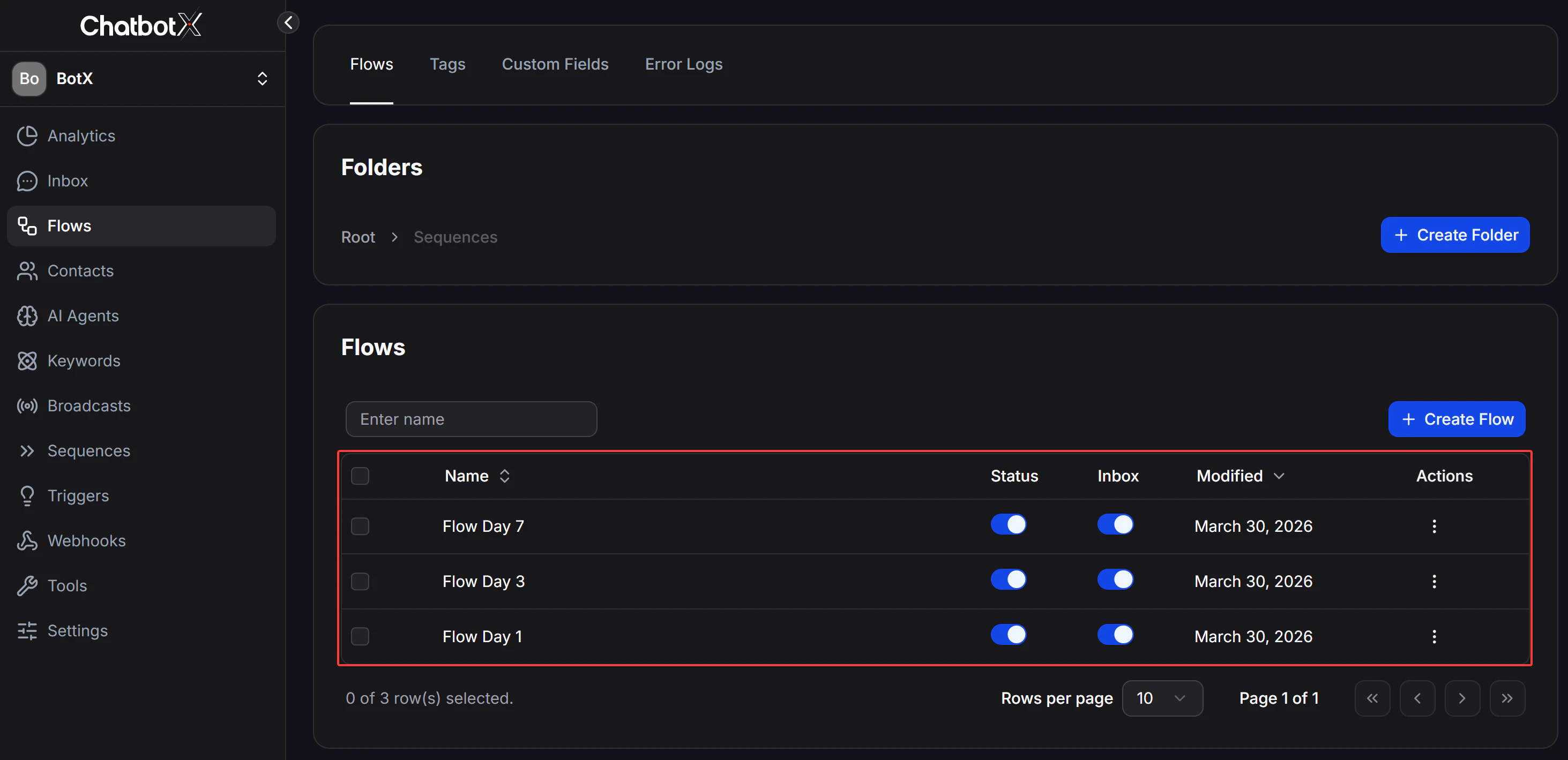Click the Sequences double-chevron icon
The width and height of the screenshot is (1568, 760).
click(x=27, y=451)
